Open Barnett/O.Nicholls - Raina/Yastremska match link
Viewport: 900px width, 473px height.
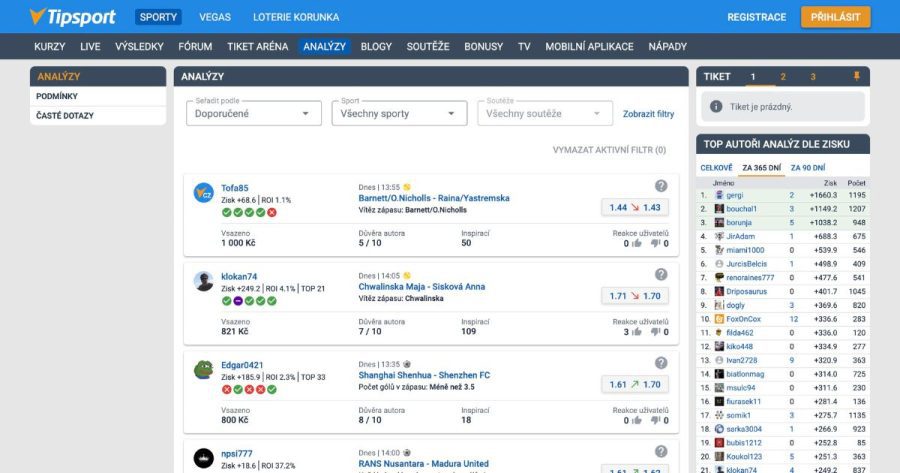[x=434, y=198]
